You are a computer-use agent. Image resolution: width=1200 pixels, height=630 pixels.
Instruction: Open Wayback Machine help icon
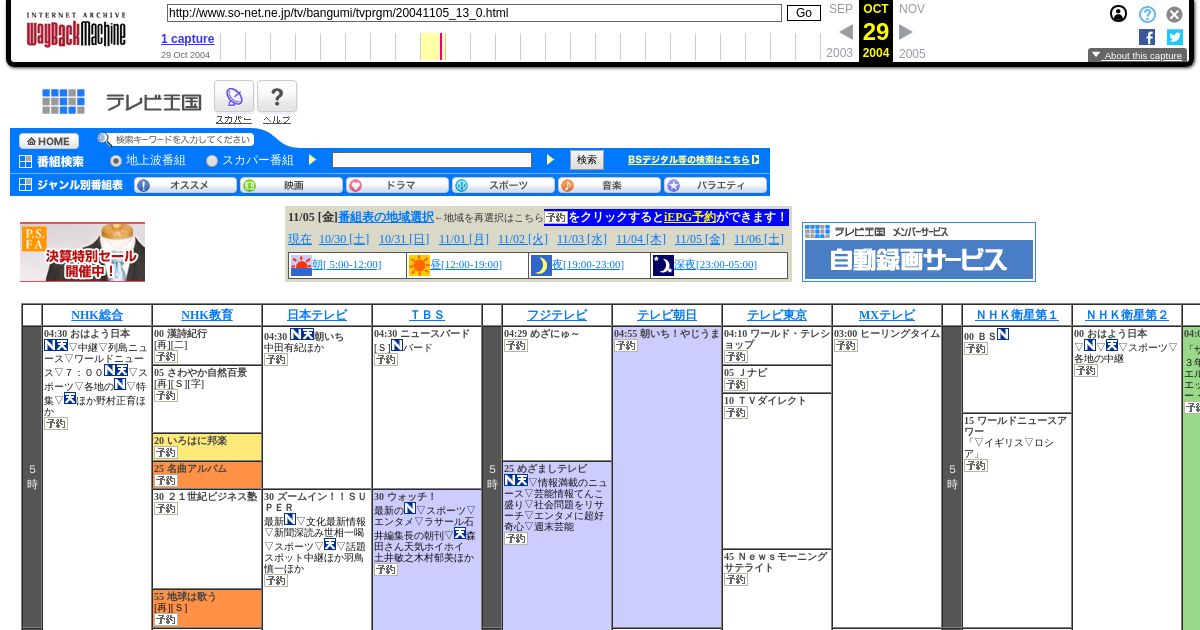pyautogui.click(x=1147, y=14)
